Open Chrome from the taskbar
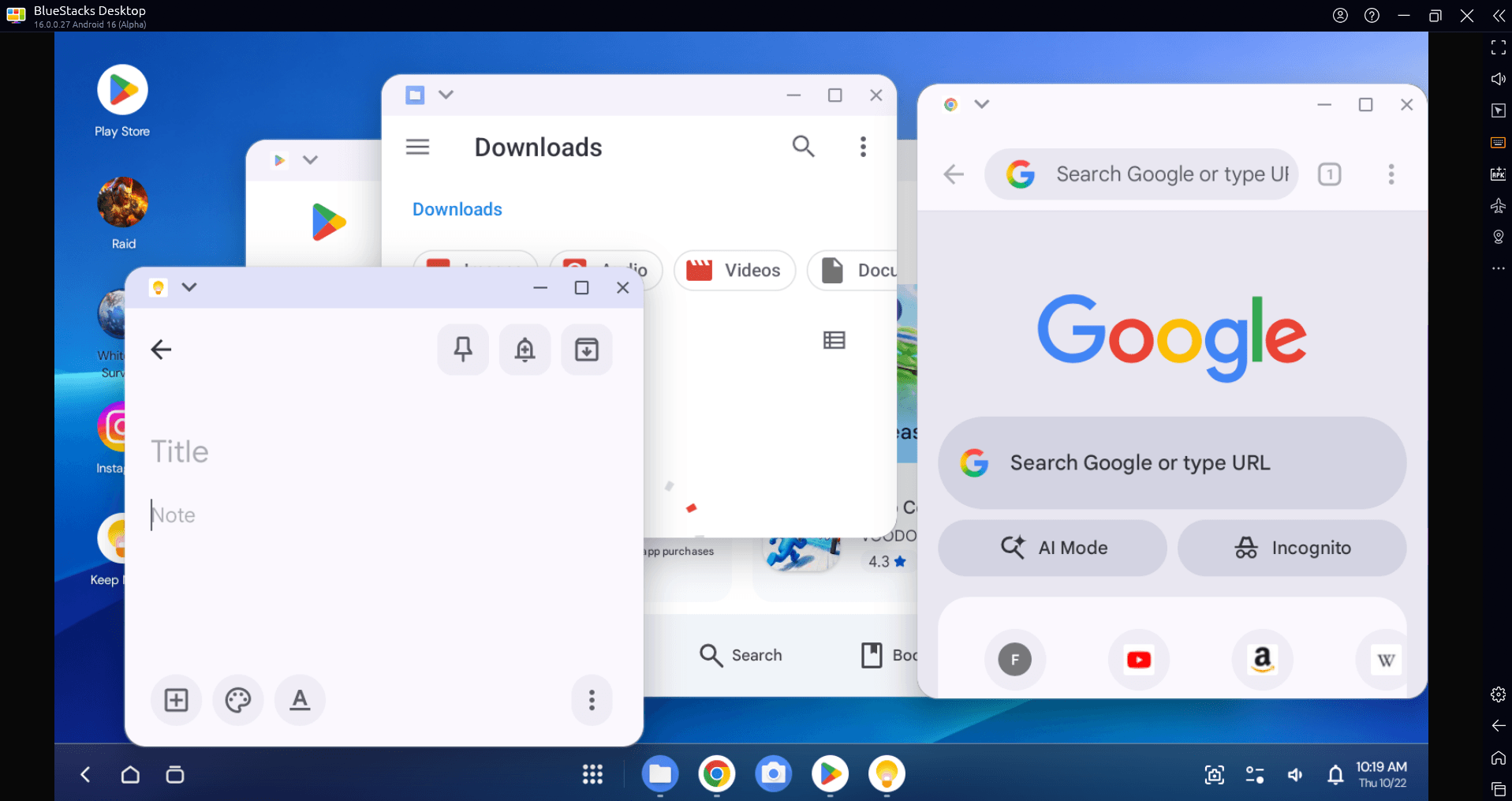1512x801 pixels. (717, 774)
